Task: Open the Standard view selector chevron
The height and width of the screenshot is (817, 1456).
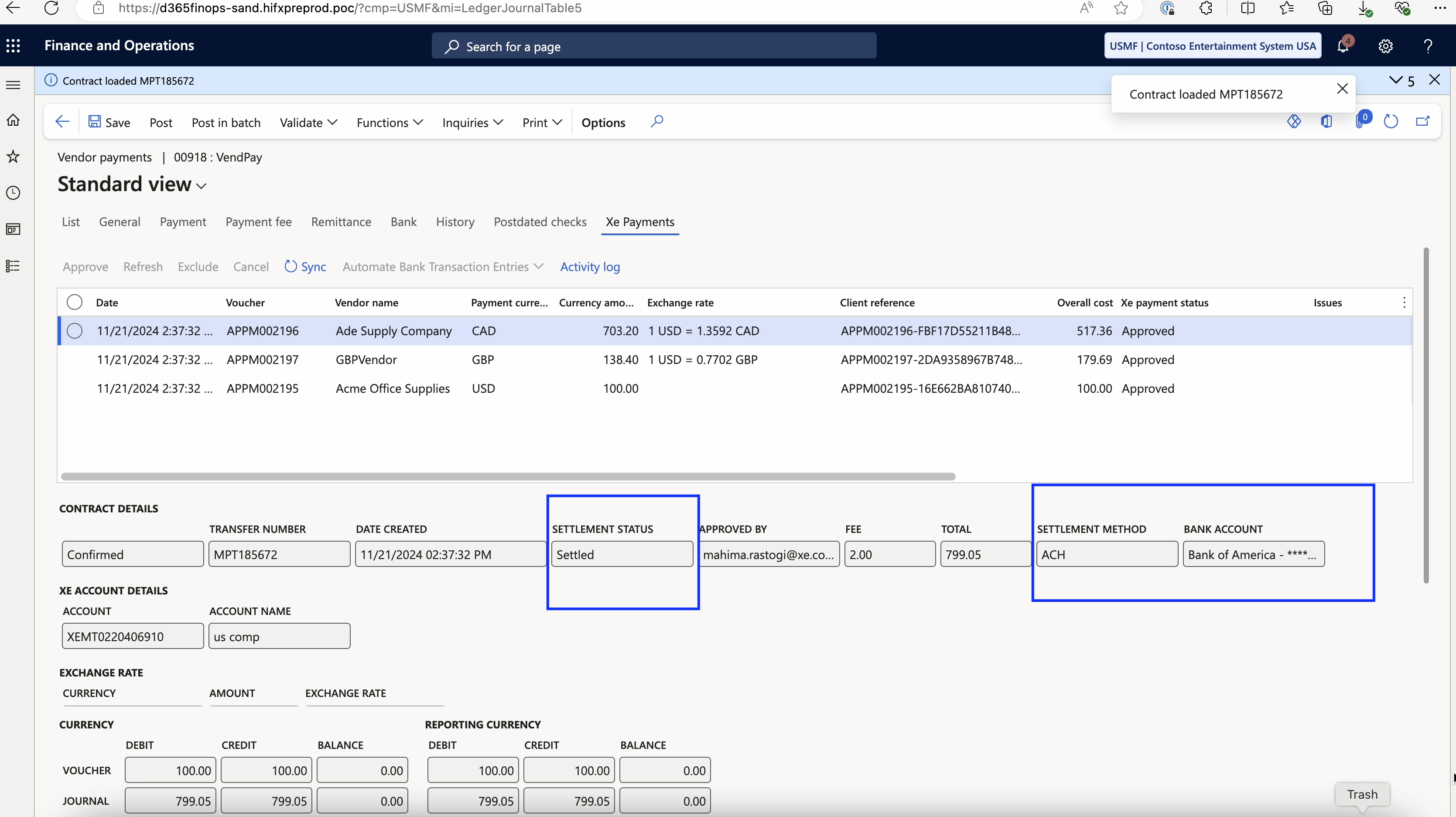Action: coord(201,186)
